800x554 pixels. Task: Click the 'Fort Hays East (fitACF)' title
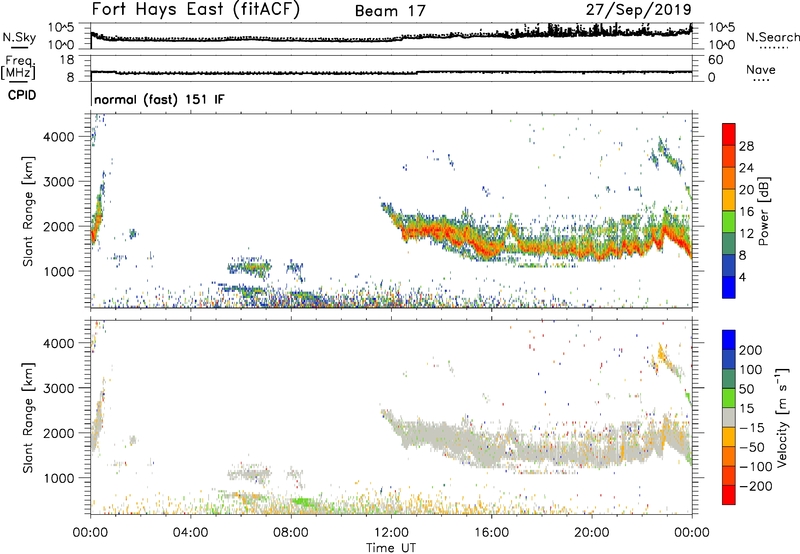pyautogui.click(x=196, y=9)
